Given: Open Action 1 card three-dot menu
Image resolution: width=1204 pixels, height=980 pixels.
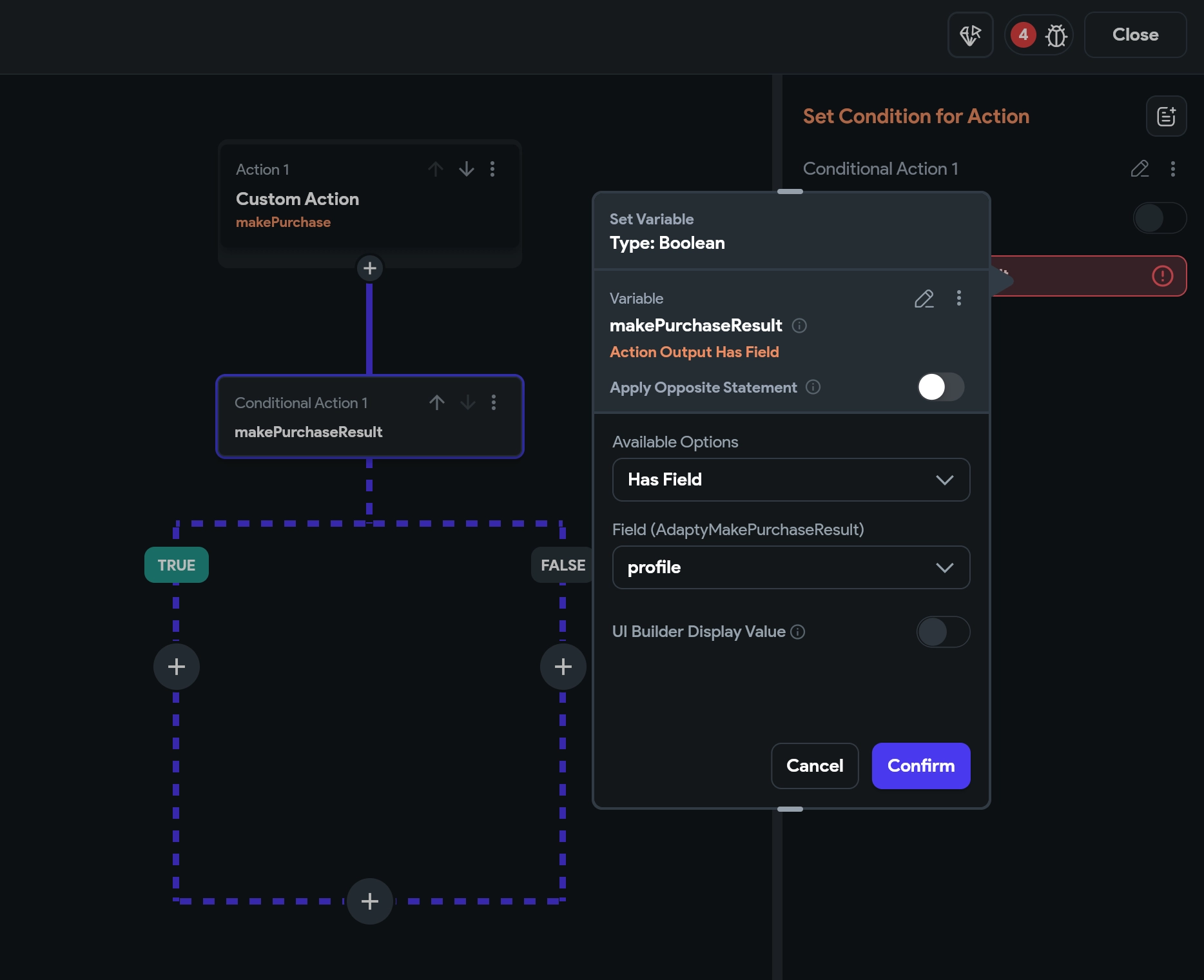Looking at the screenshot, I should pos(492,169).
